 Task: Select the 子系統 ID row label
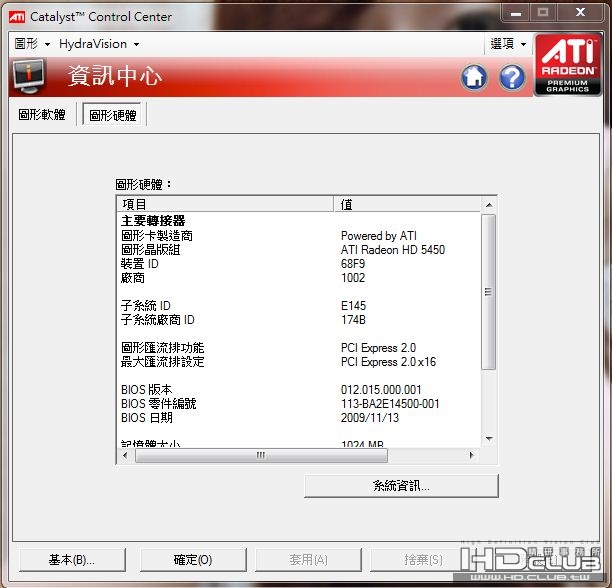(146, 306)
